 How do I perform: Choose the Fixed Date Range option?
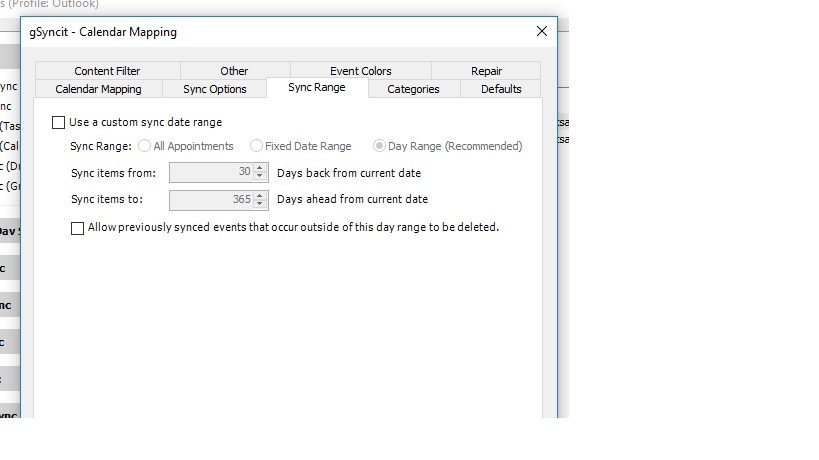pyautogui.click(x=256, y=146)
